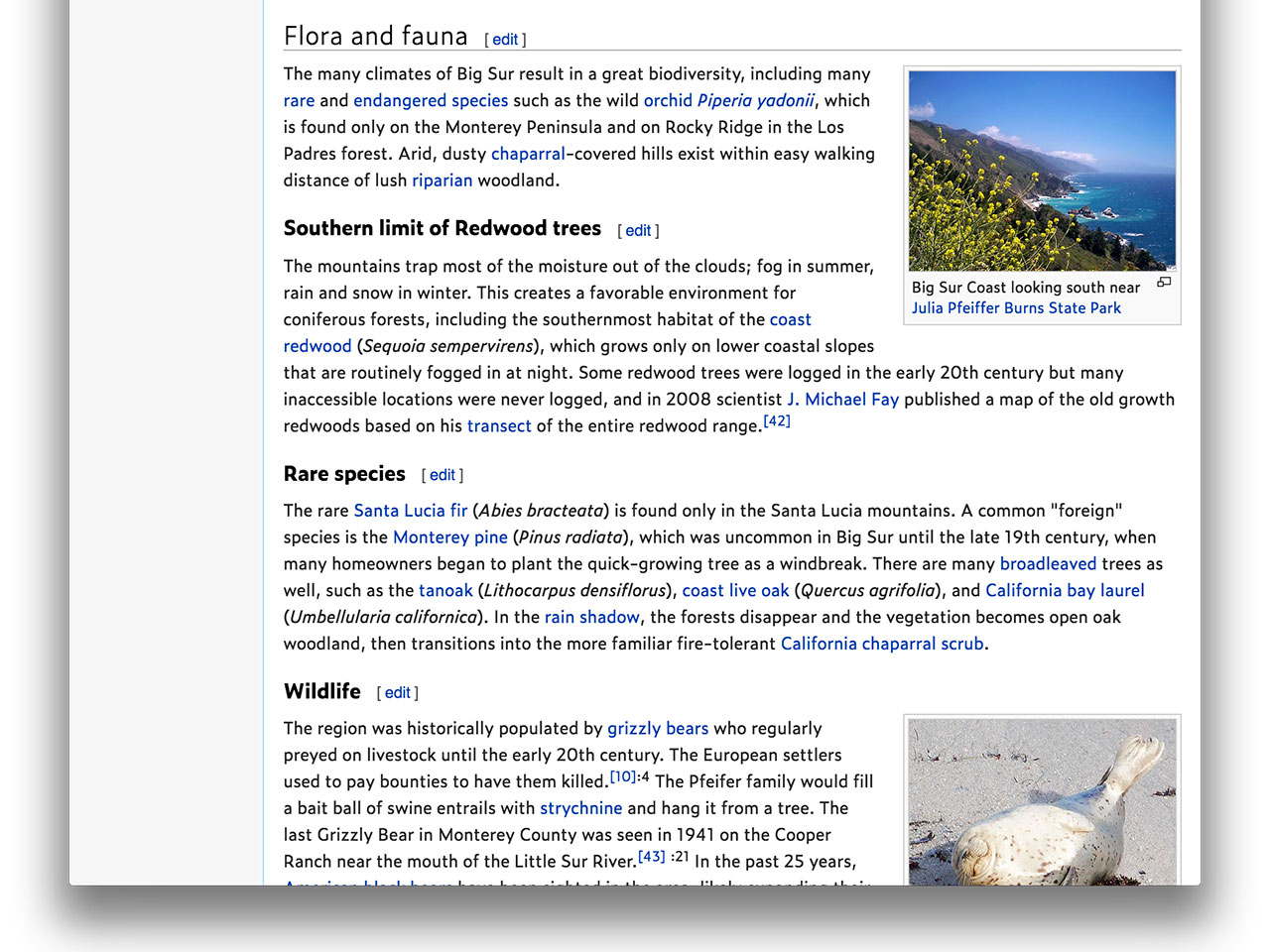Edit the Rare species section

pos(443,475)
